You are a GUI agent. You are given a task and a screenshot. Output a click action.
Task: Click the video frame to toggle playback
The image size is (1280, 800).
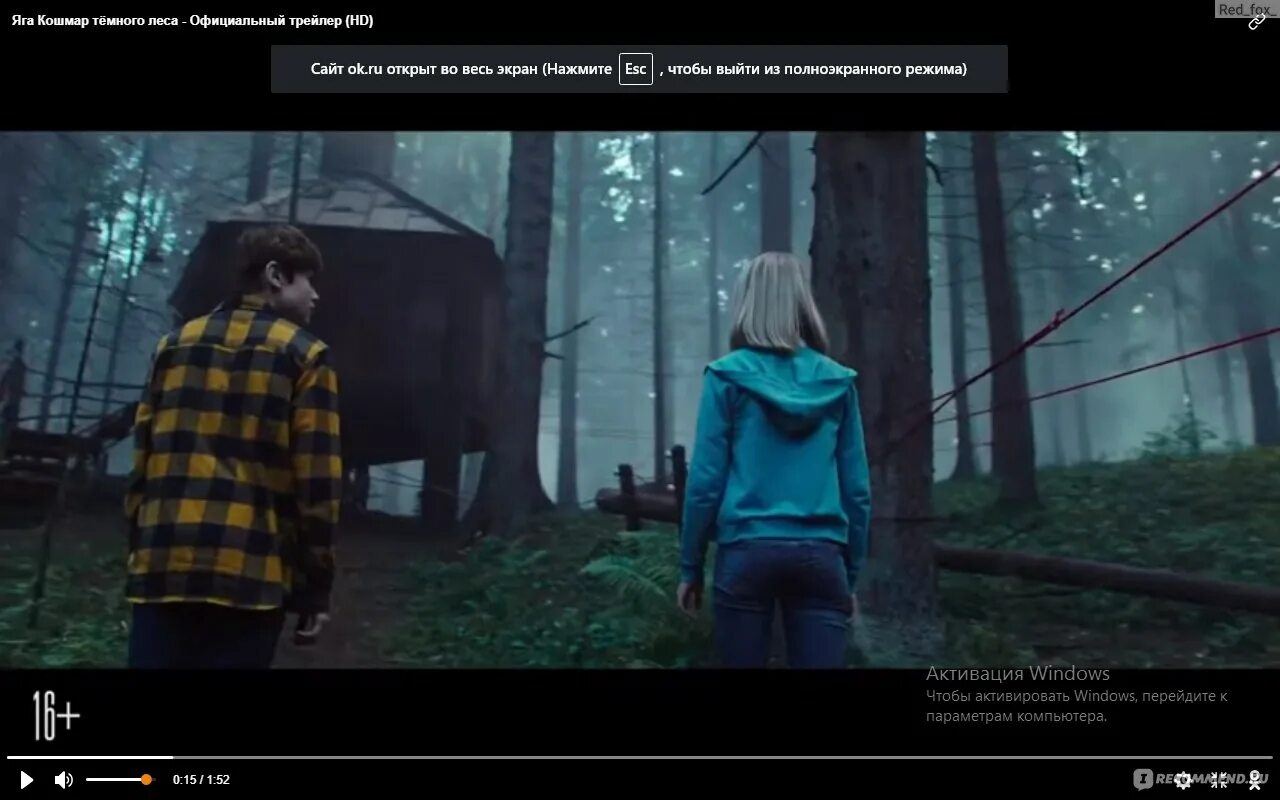[x=640, y=400]
